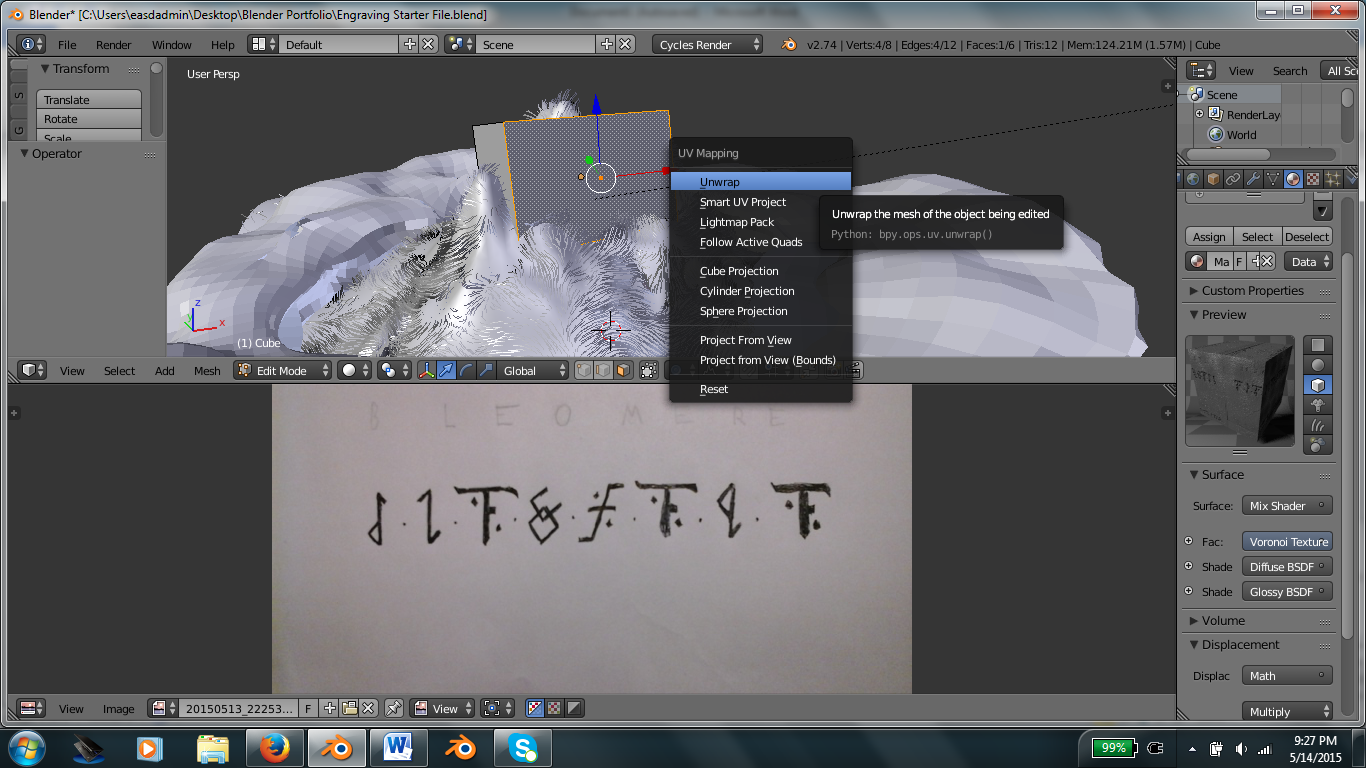Open File menu in info header
Image resolution: width=1366 pixels, height=768 pixels.
[x=67, y=45]
